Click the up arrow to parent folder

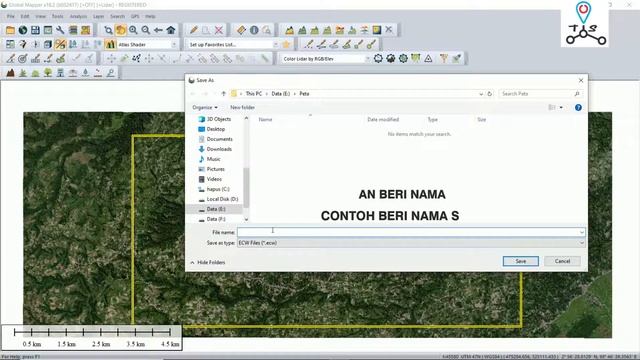click(x=223, y=93)
